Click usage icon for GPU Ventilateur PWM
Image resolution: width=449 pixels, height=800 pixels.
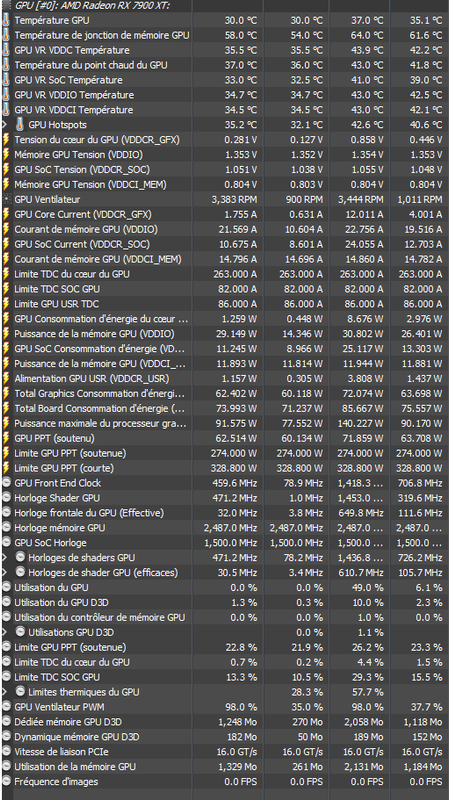[x=6, y=707]
